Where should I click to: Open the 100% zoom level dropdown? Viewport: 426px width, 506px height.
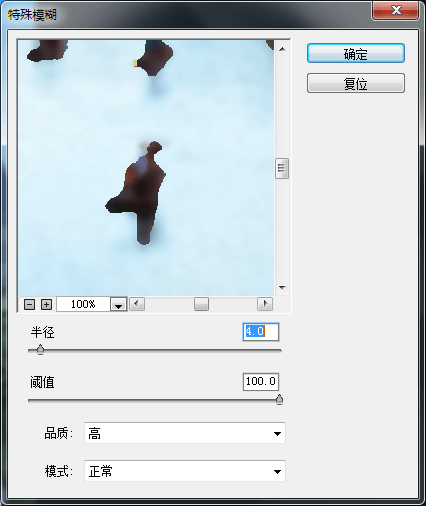119,304
